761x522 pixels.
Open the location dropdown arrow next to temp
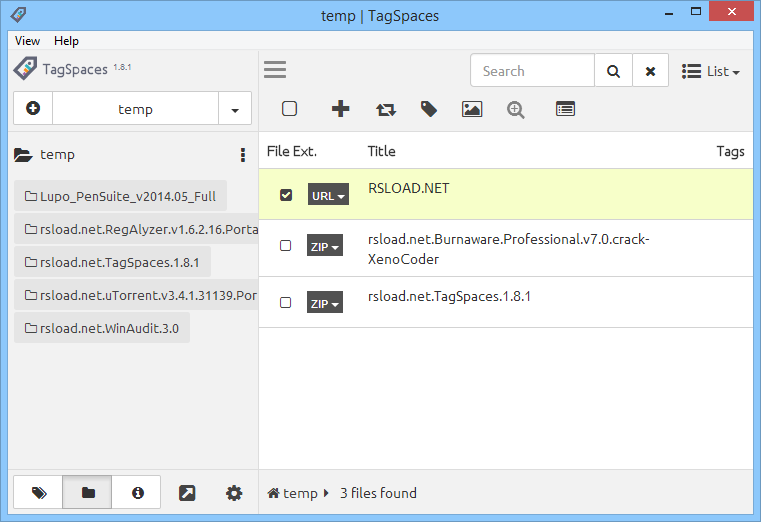click(235, 108)
